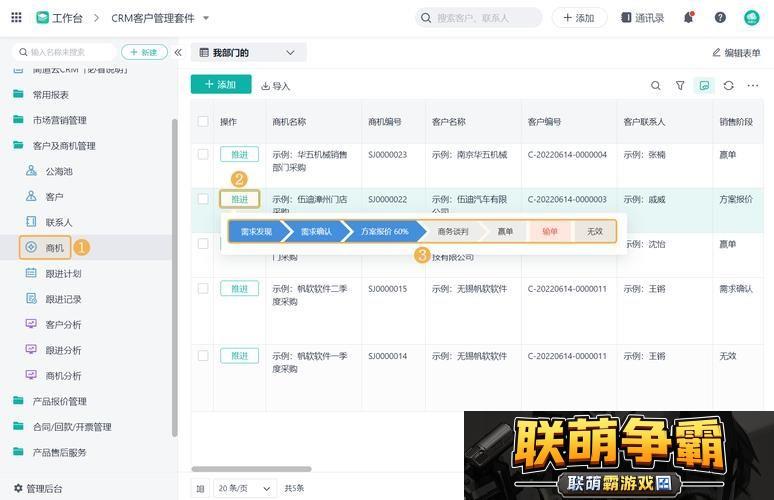Click the customer number C-20220614-0000004

point(567,154)
